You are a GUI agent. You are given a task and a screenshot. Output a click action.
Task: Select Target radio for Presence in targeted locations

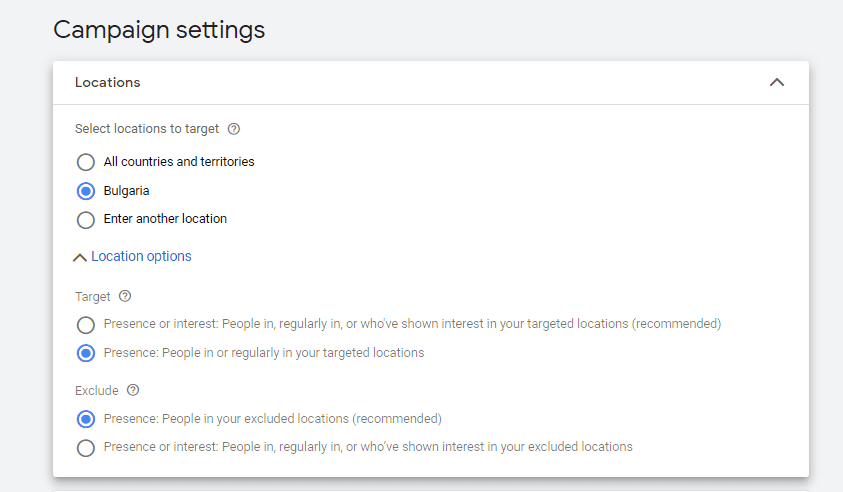[86, 353]
